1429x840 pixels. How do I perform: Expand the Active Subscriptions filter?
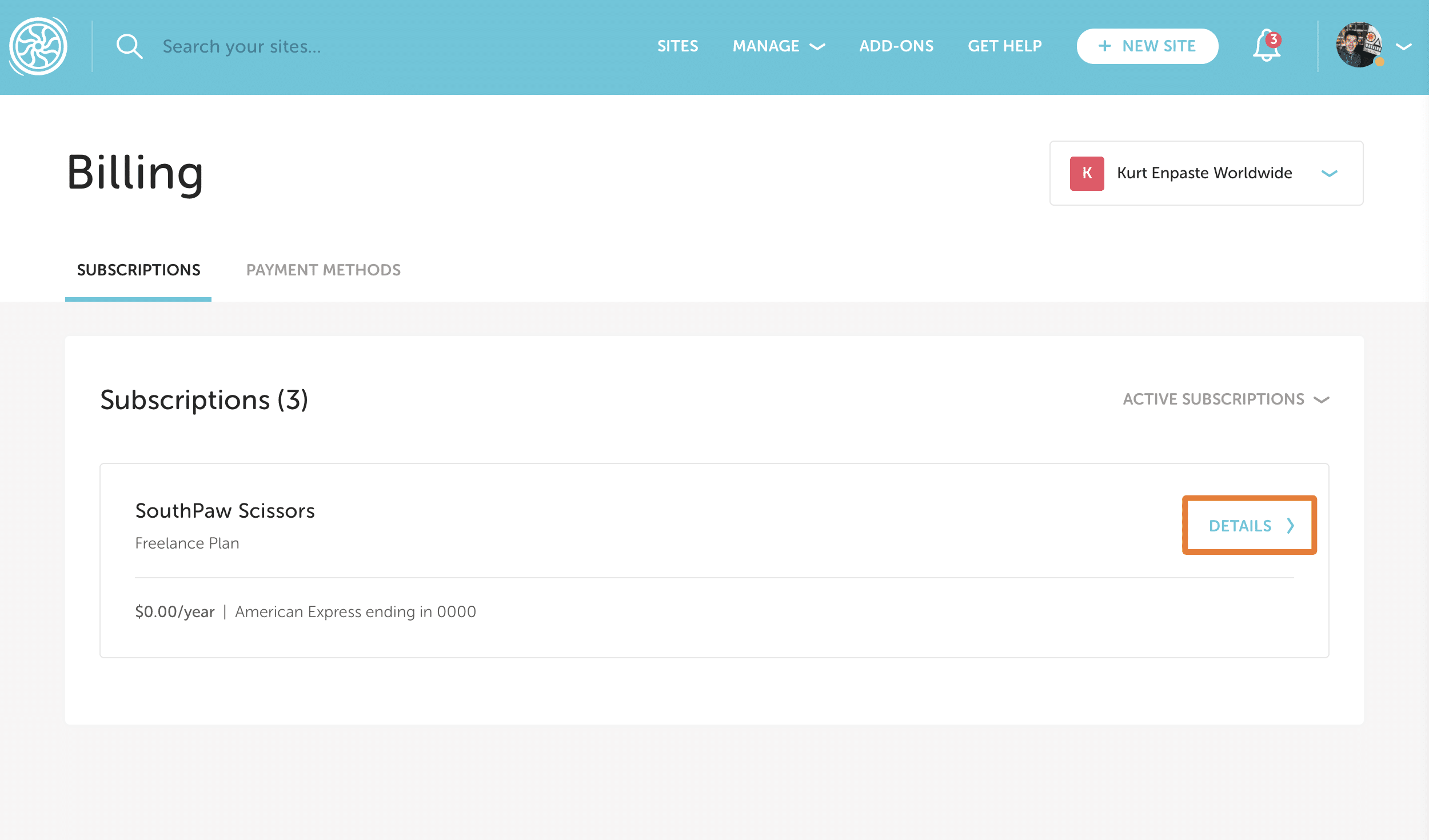tap(1226, 399)
